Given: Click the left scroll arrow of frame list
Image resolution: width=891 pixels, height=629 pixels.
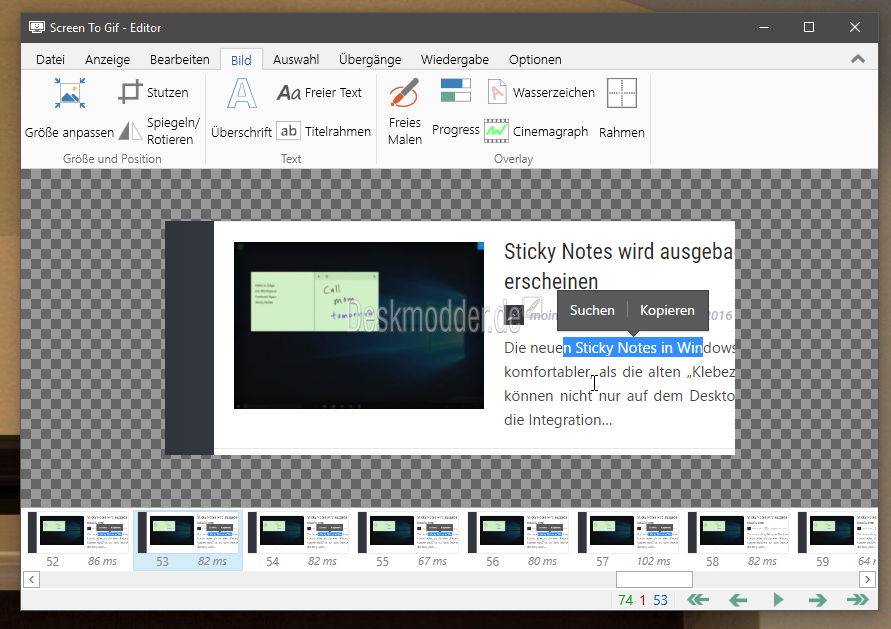Looking at the screenshot, I should tap(32, 580).
